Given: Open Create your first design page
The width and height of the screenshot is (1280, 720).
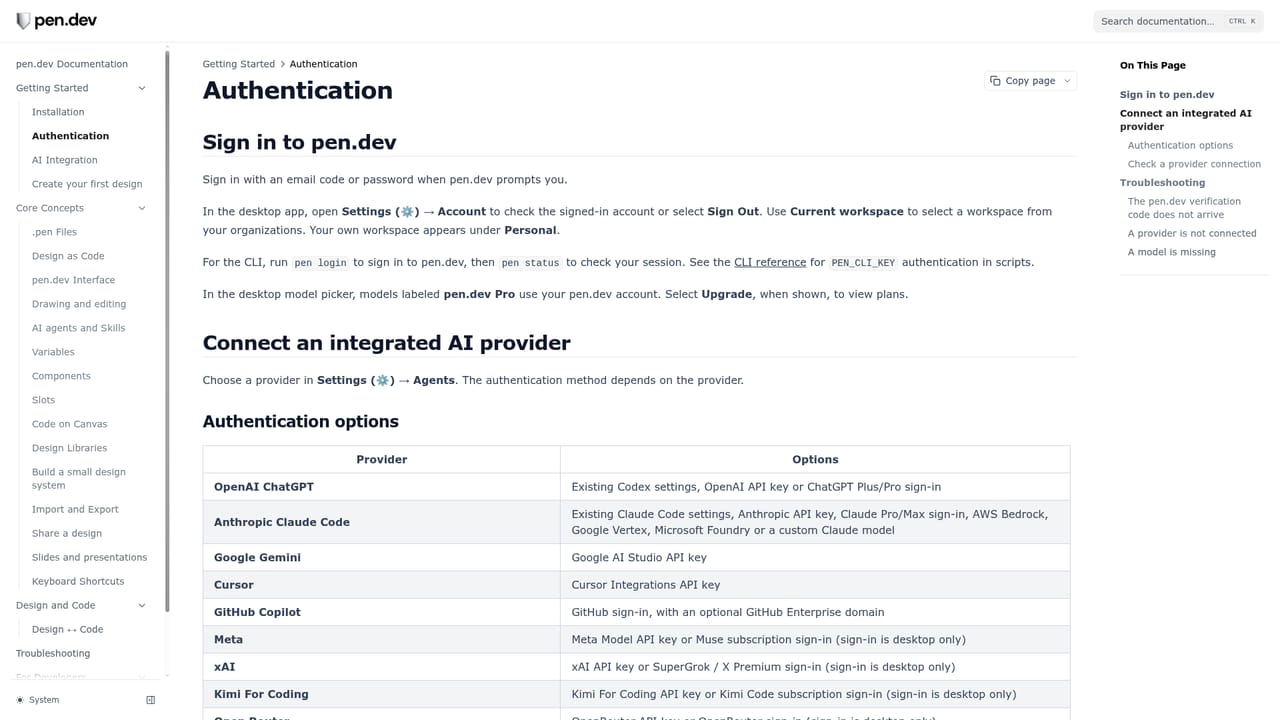Looking at the screenshot, I should click(87, 184).
